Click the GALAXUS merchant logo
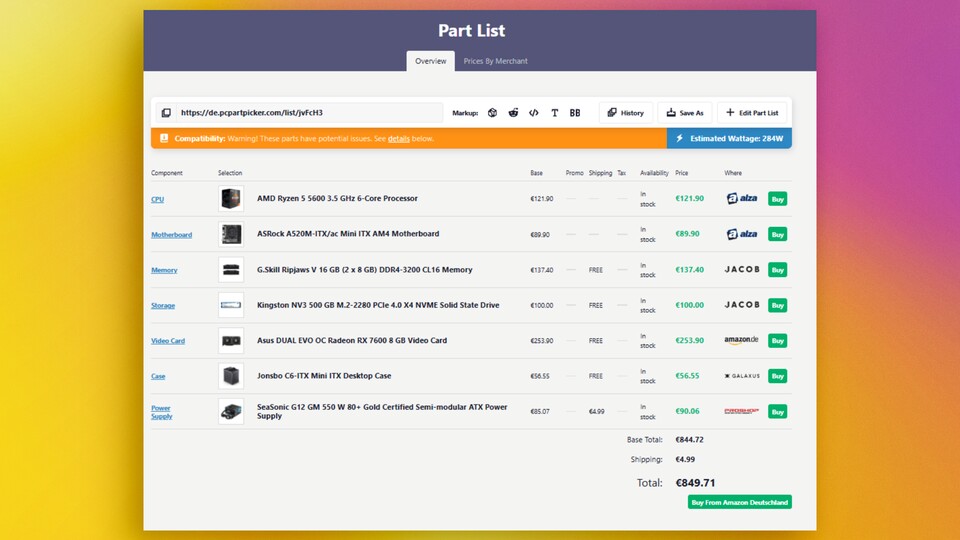Screen dimensions: 960x540 click(x=742, y=376)
